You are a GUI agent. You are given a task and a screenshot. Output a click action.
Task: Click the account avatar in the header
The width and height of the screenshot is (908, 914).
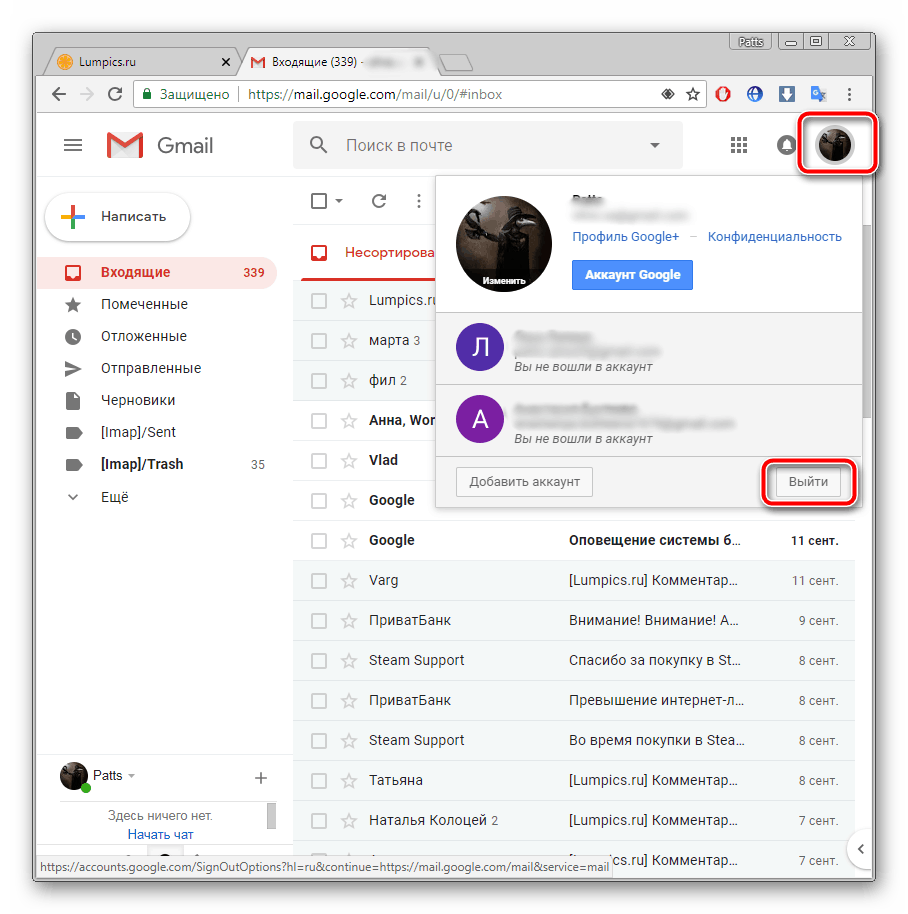tap(835, 145)
